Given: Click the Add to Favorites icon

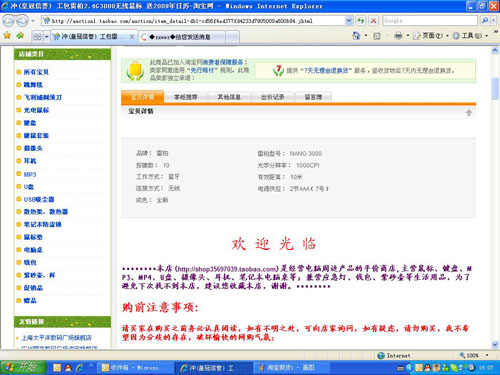Looking at the screenshot, I should [x=20, y=36].
